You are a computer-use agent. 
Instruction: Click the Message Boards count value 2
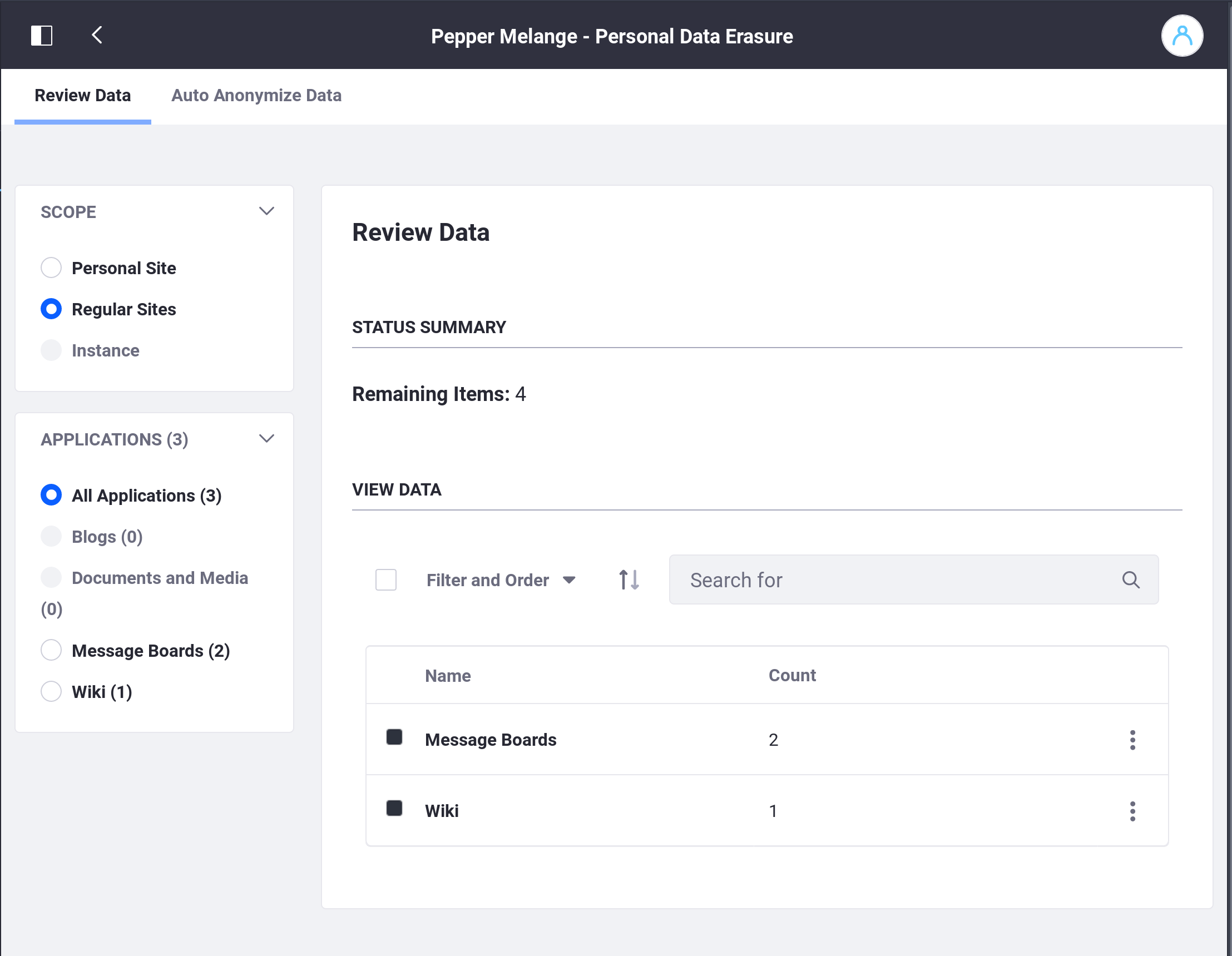pos(773,740)
